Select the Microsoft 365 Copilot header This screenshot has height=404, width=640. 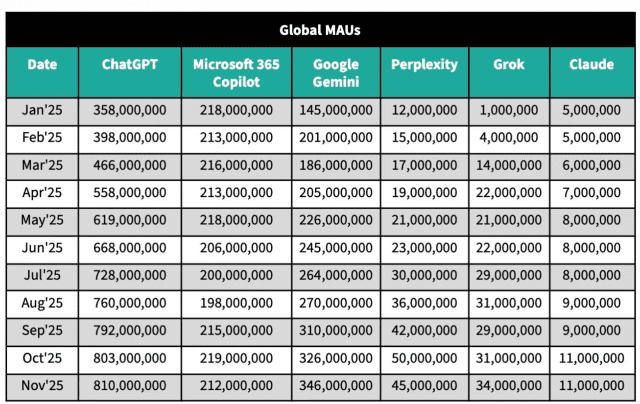pos(235,72)
